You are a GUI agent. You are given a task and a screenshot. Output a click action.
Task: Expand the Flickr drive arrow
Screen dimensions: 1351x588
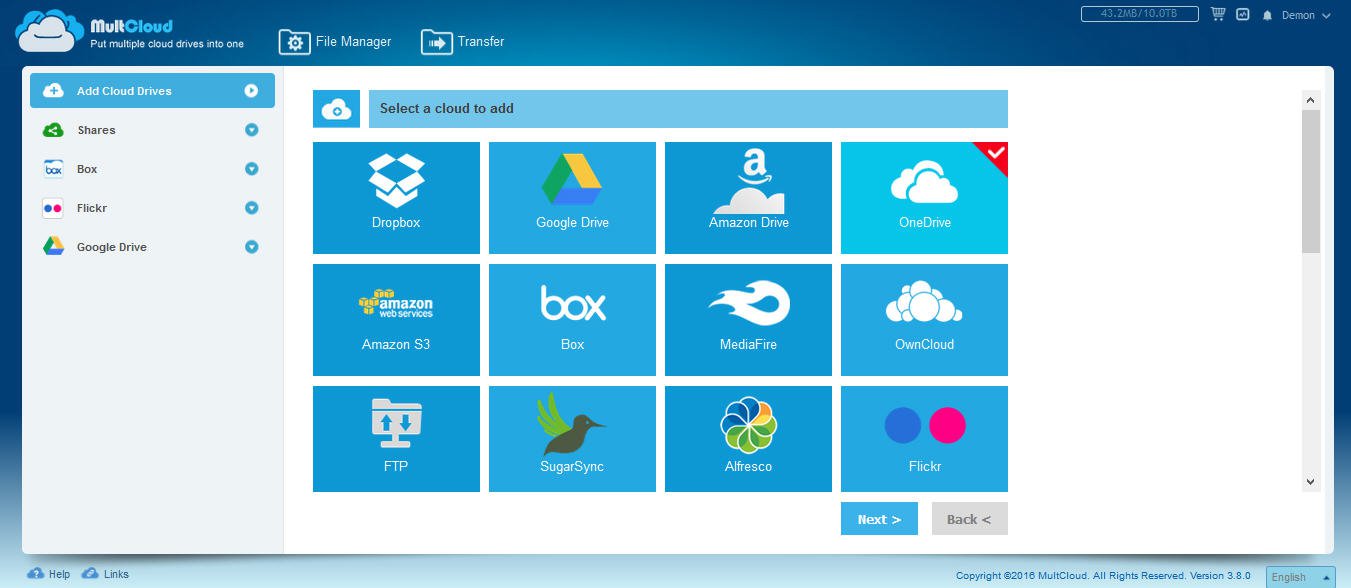(x=251, y=208)
